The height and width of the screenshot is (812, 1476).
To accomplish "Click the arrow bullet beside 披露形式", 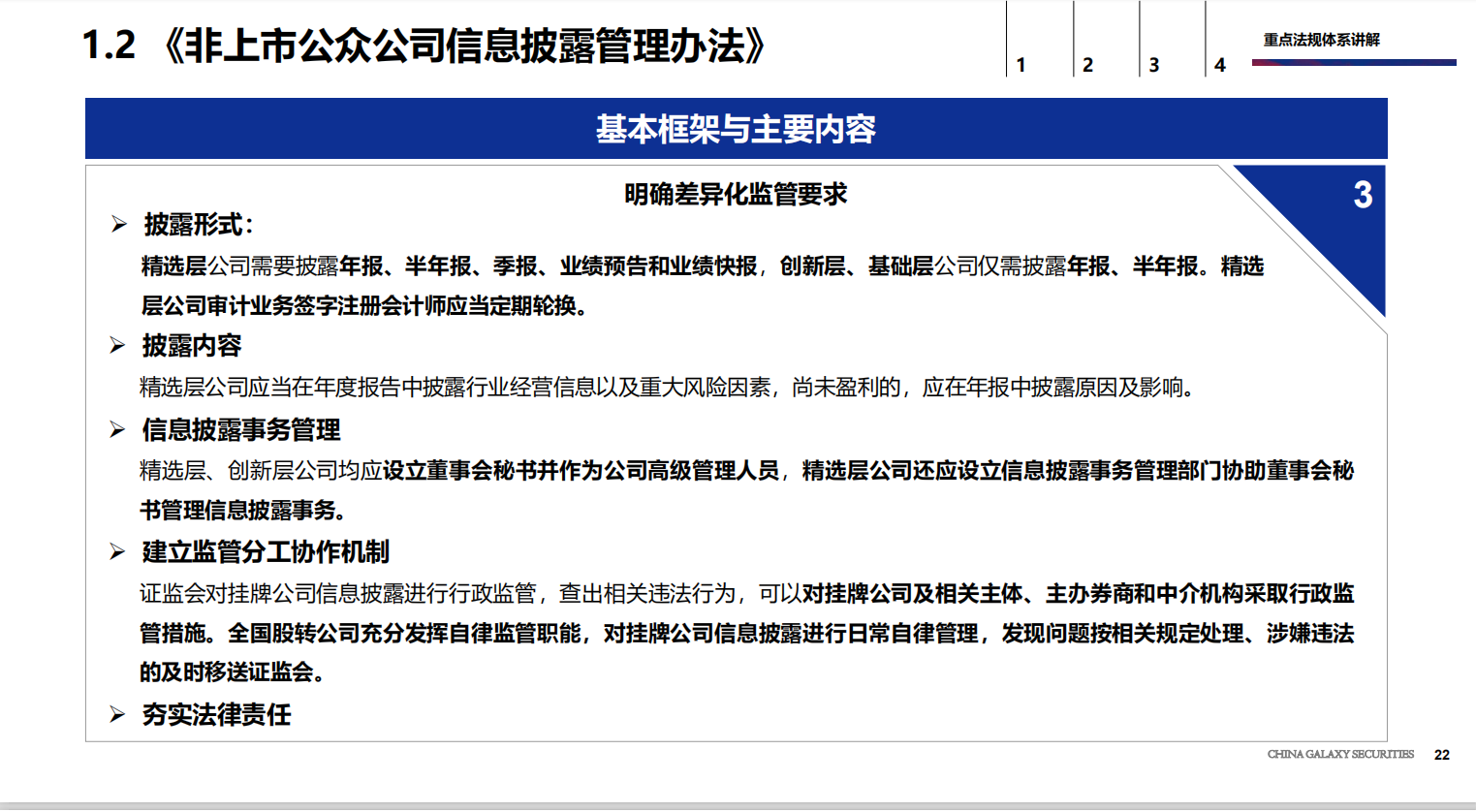I will 118,225.
